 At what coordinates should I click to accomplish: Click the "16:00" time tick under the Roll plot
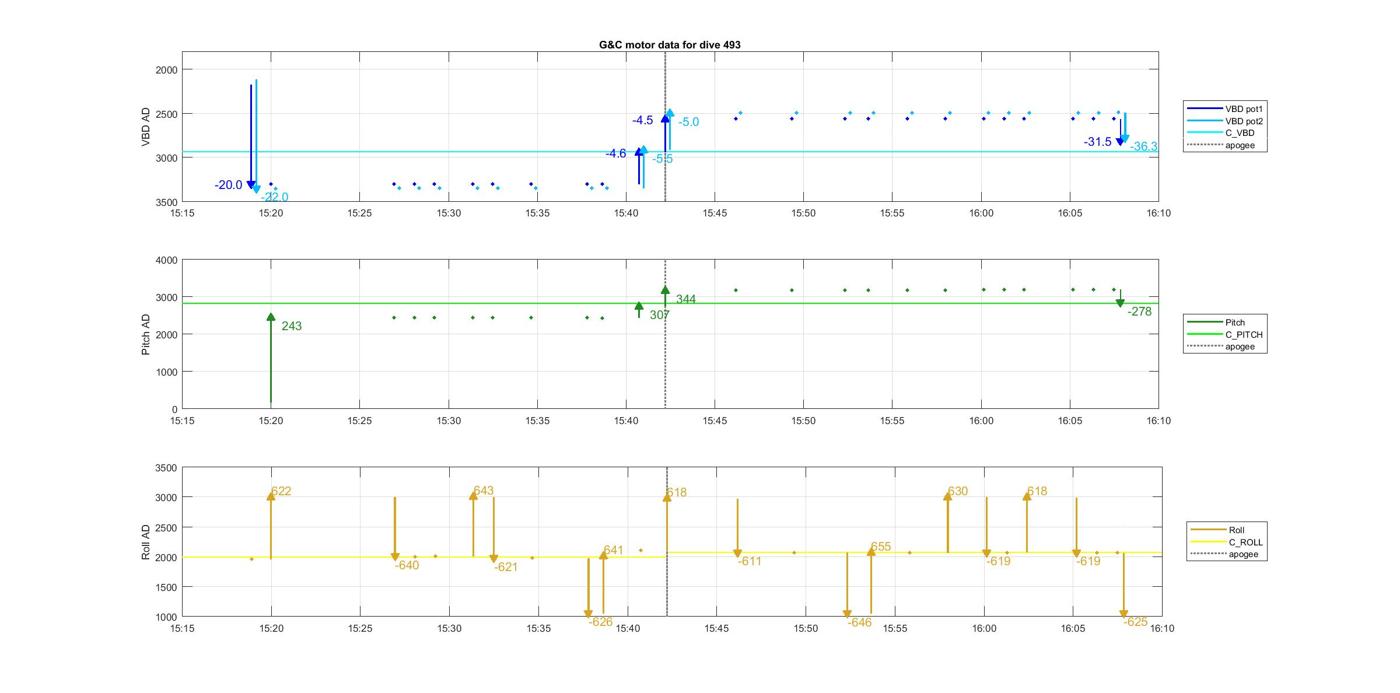tap(984, 629)
